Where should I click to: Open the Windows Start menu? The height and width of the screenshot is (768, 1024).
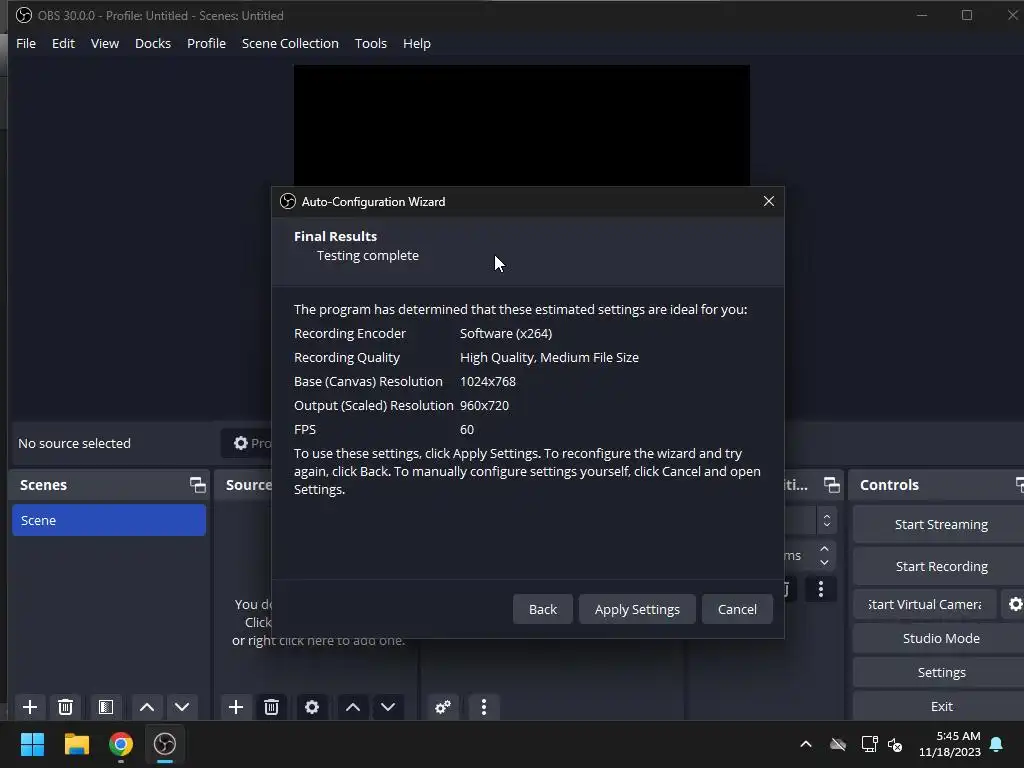pos(32,744)
